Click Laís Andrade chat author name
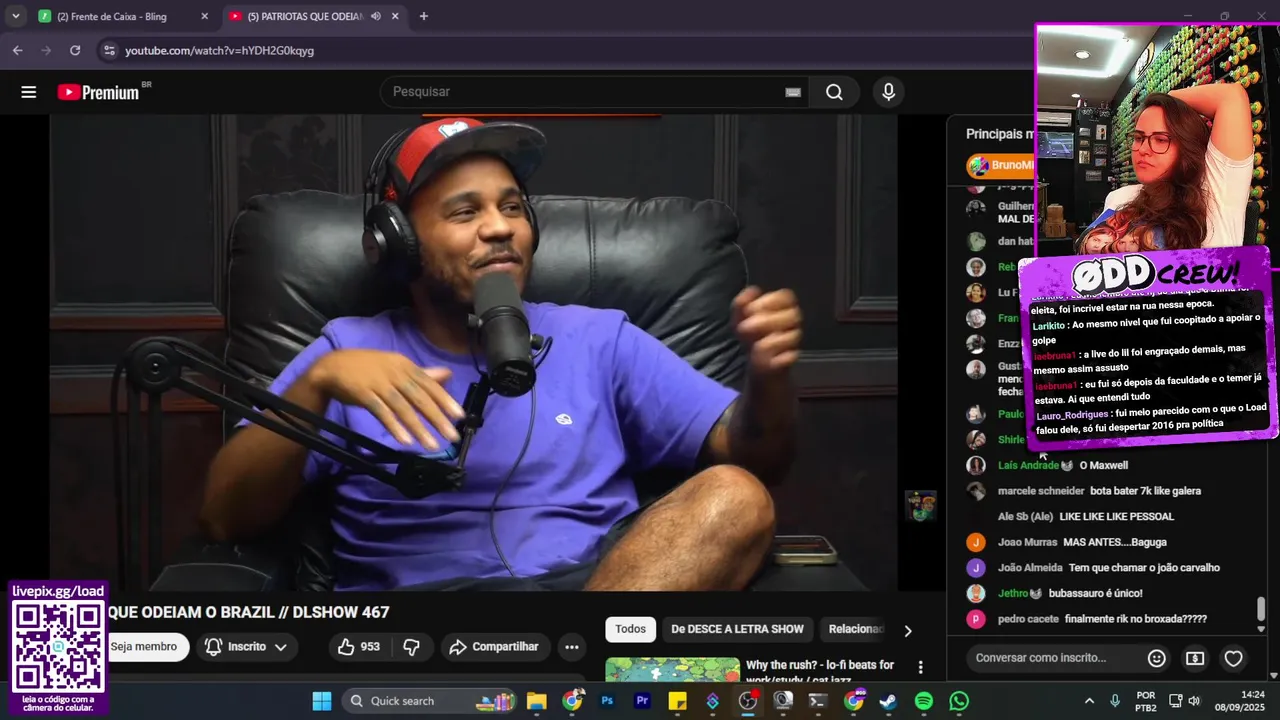The width and height of the screenshot is (1280, 720). tap(1028, 465)
